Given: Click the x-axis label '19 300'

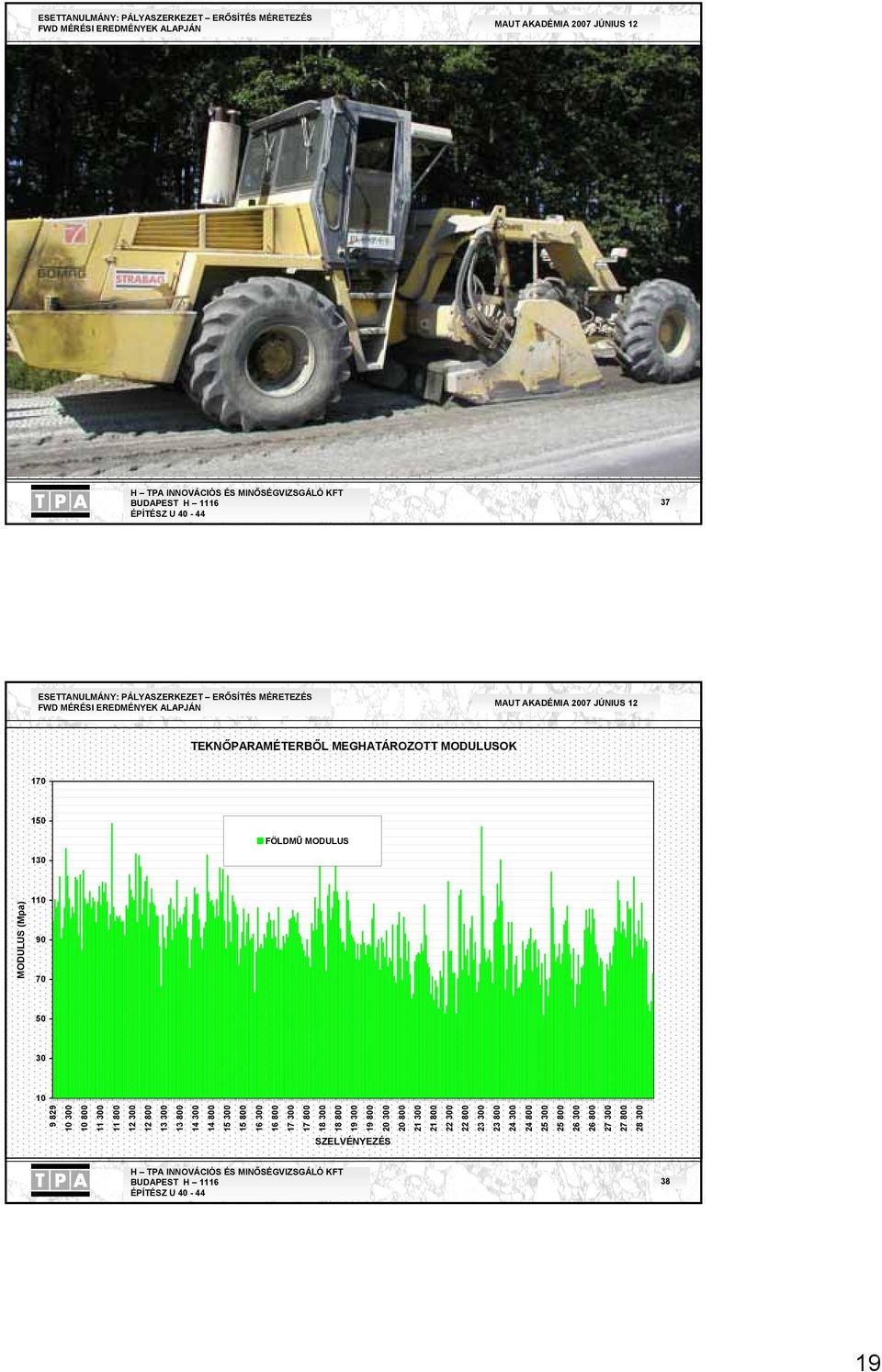Looking at the screenshot, I should coord(355,1117).
